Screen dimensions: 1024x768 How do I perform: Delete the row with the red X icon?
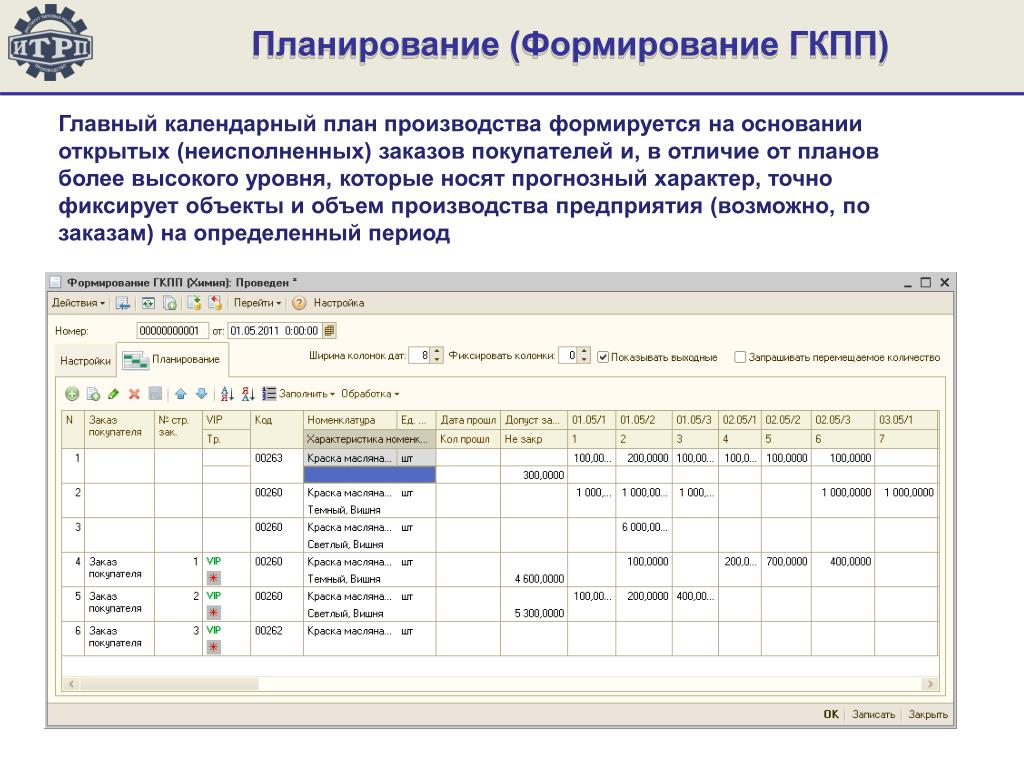click(x=135, y=394)
